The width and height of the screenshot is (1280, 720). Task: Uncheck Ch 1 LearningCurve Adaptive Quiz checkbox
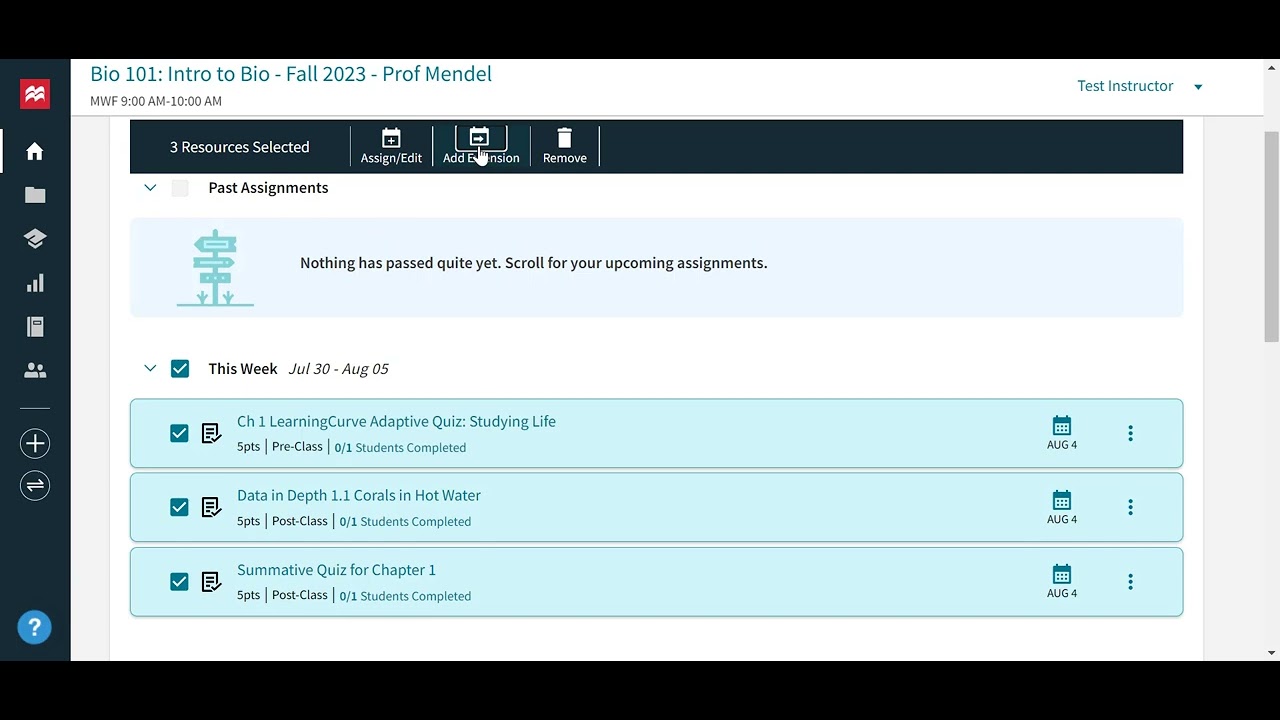pos(179,433)
